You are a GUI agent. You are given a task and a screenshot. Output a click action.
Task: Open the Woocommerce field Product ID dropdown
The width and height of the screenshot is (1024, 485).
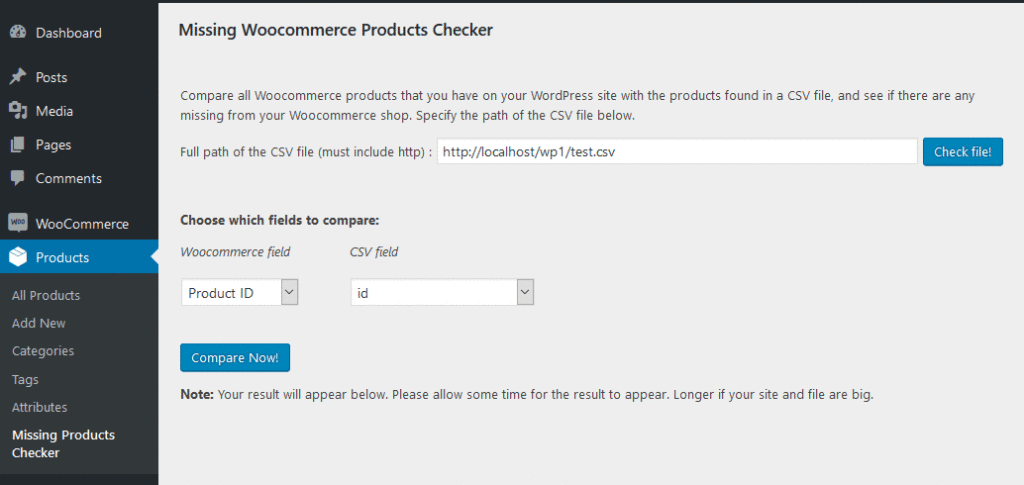[x=240, y=292]
